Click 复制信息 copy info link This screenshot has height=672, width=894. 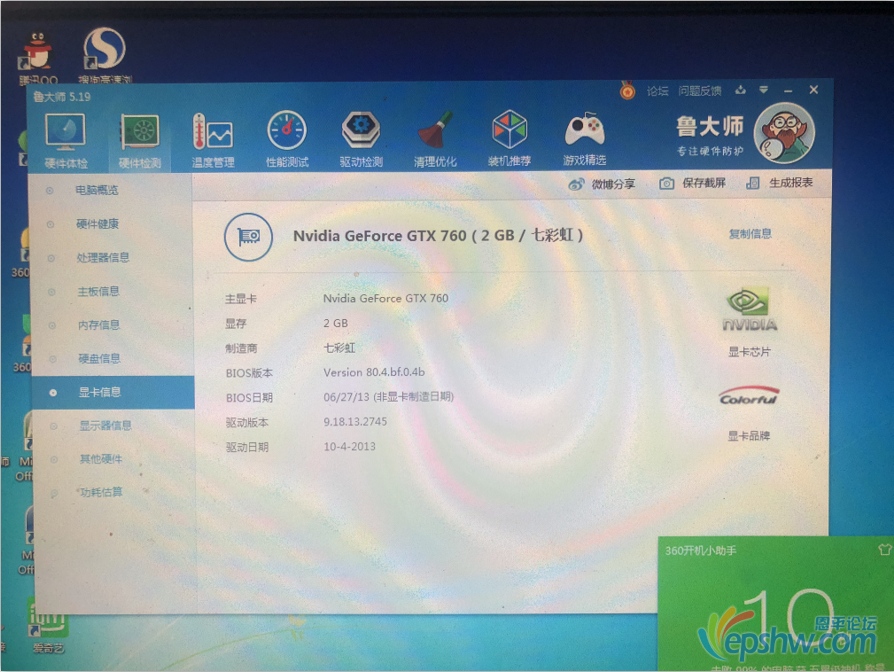click(x=750, y=234)
